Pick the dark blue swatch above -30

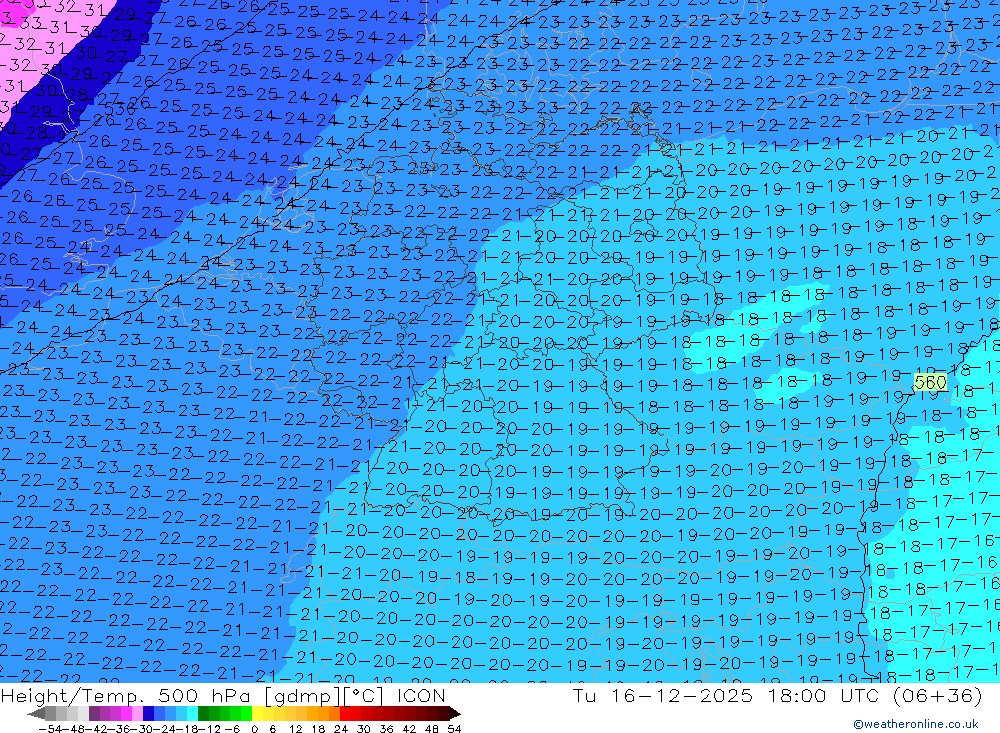coord(148,714)
